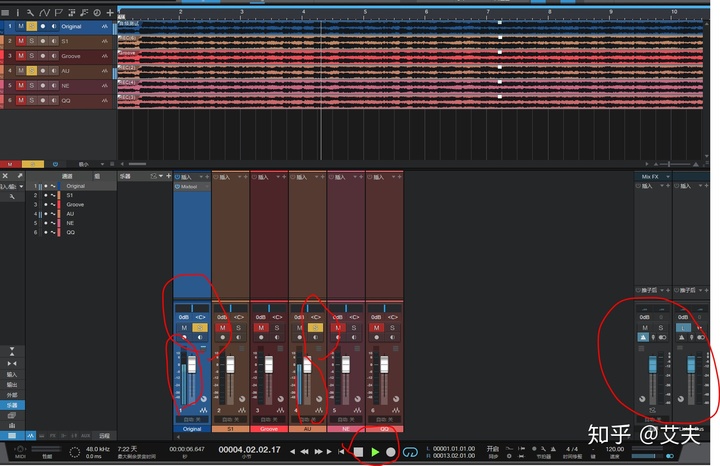Toggle AUX channel filter in mixer bottom bar

point(85,435)
